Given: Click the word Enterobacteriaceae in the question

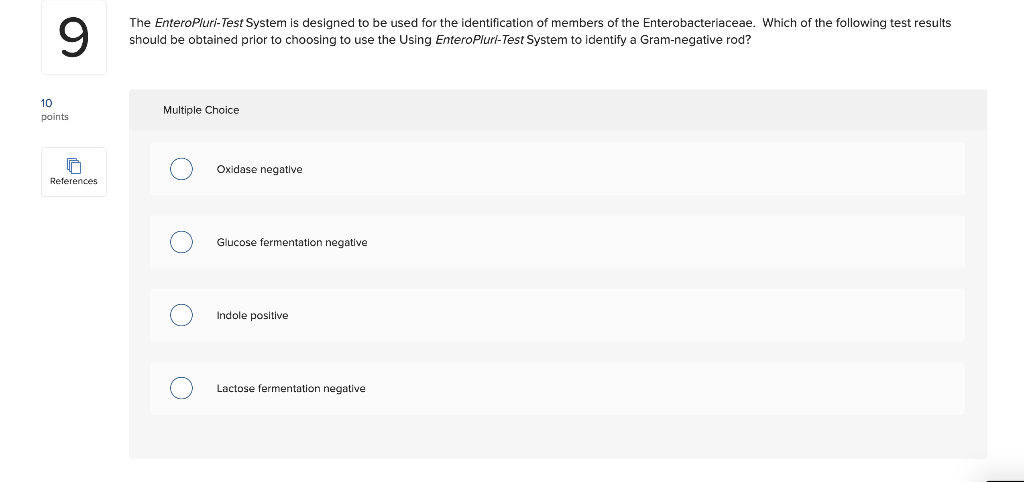Looking at the screenshot, I should coord(699,23).
